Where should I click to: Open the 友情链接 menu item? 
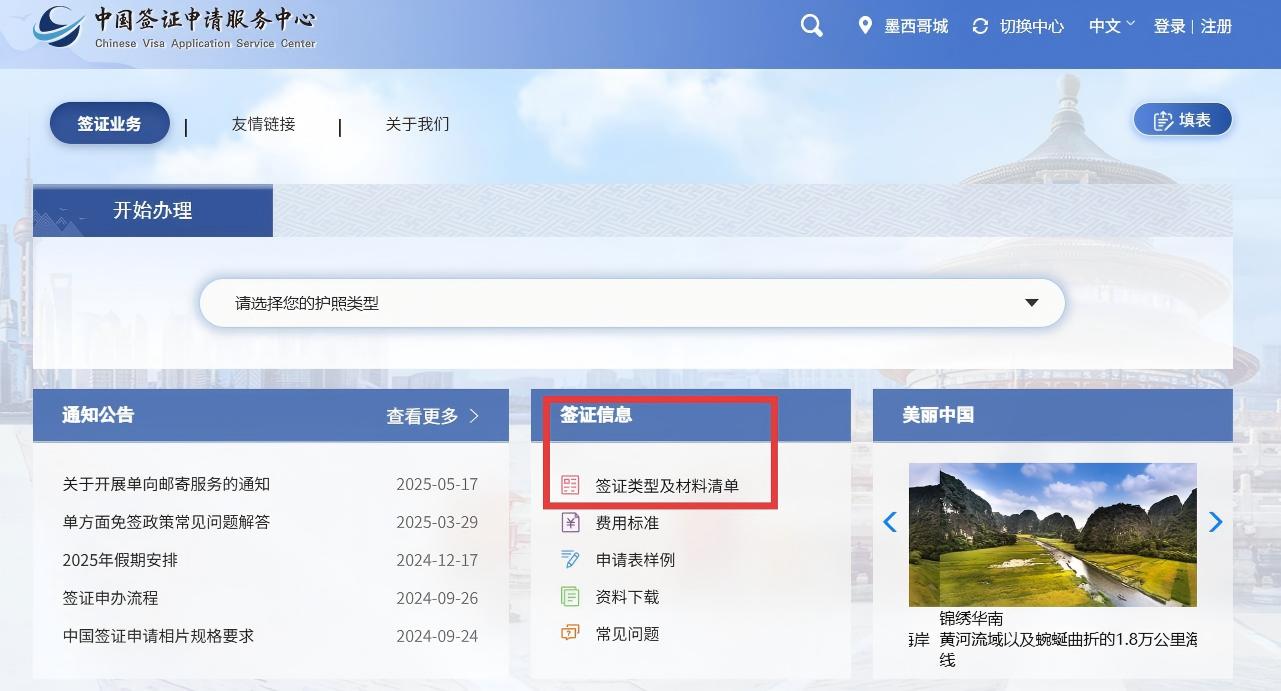pos(263,124)
